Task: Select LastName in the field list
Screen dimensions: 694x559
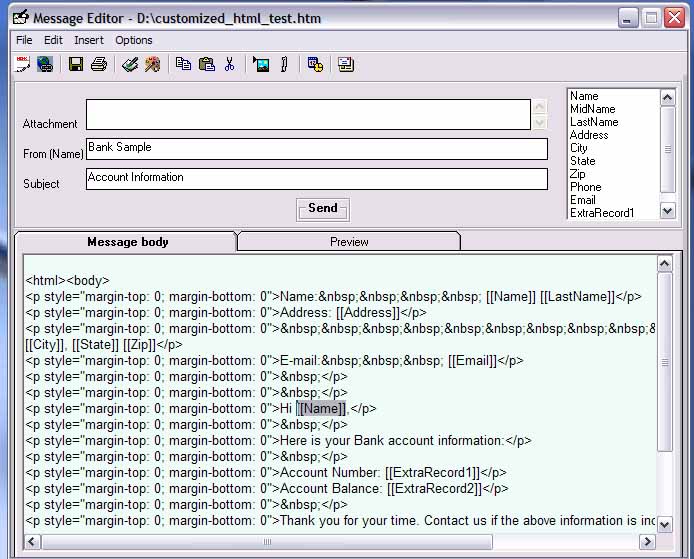Action: 594,122
